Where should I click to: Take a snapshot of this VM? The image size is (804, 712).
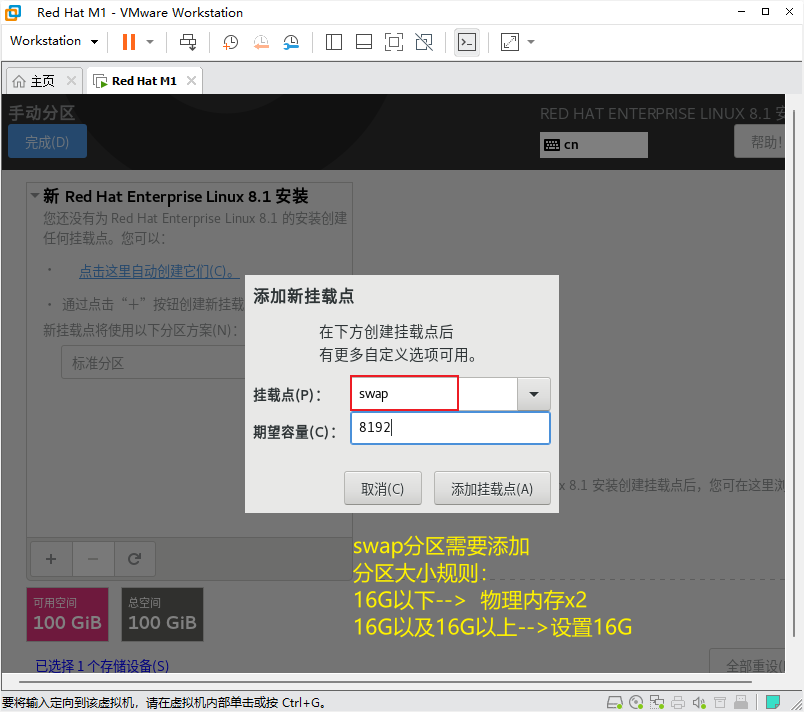230,42
